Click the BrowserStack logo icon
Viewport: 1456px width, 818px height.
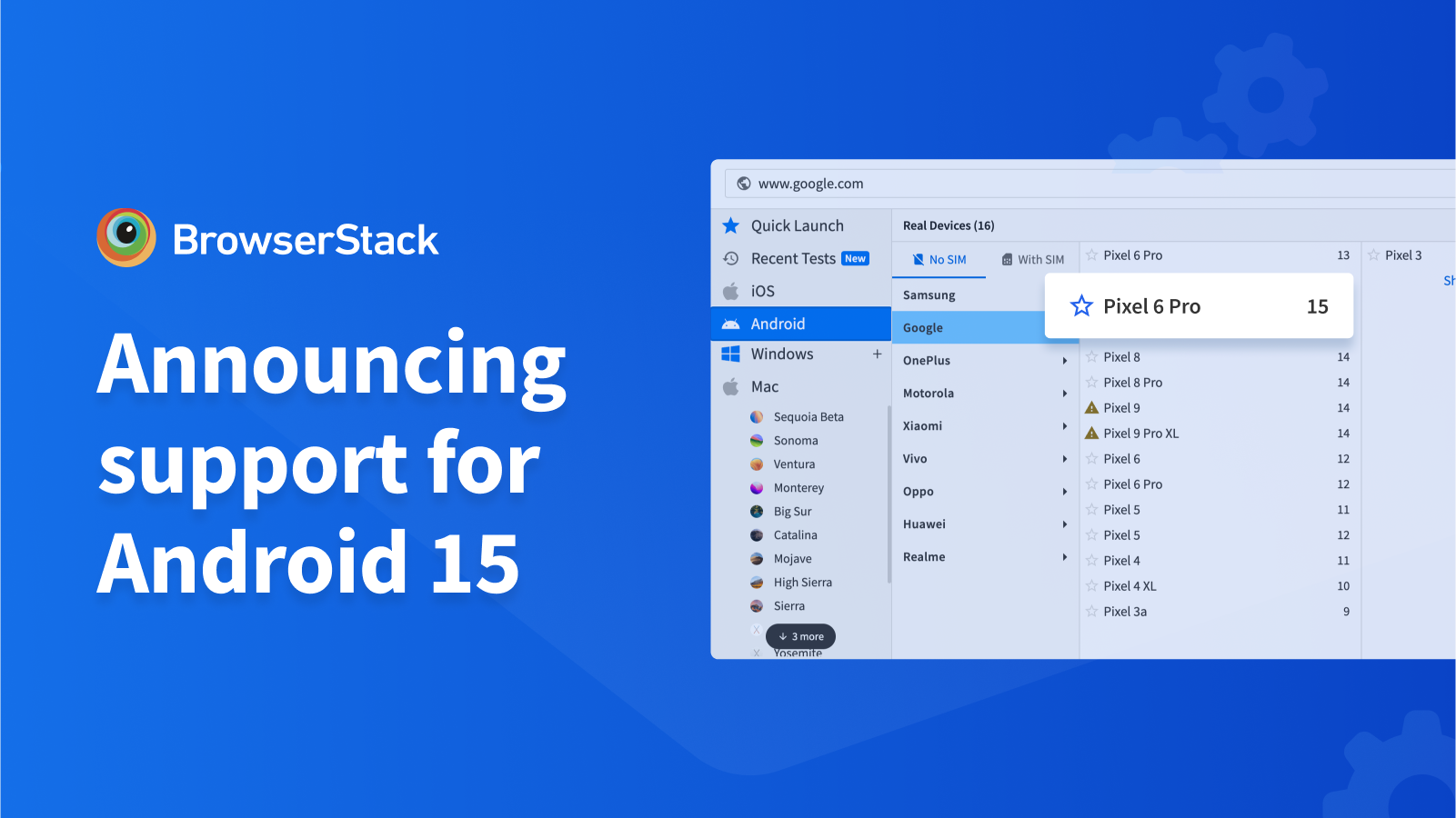(x=126, y=237)
